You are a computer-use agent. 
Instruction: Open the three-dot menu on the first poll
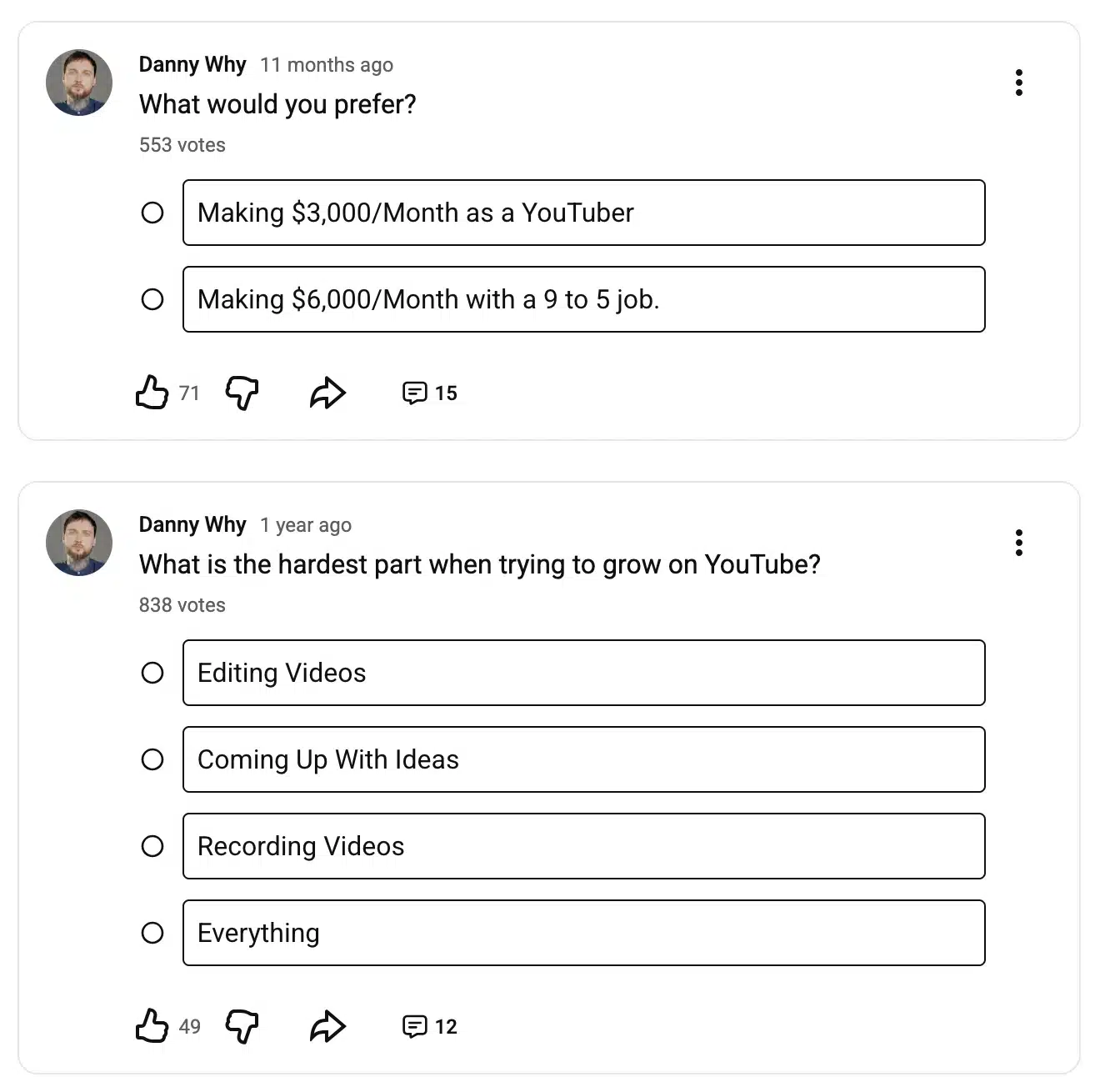click(1018, 83)
